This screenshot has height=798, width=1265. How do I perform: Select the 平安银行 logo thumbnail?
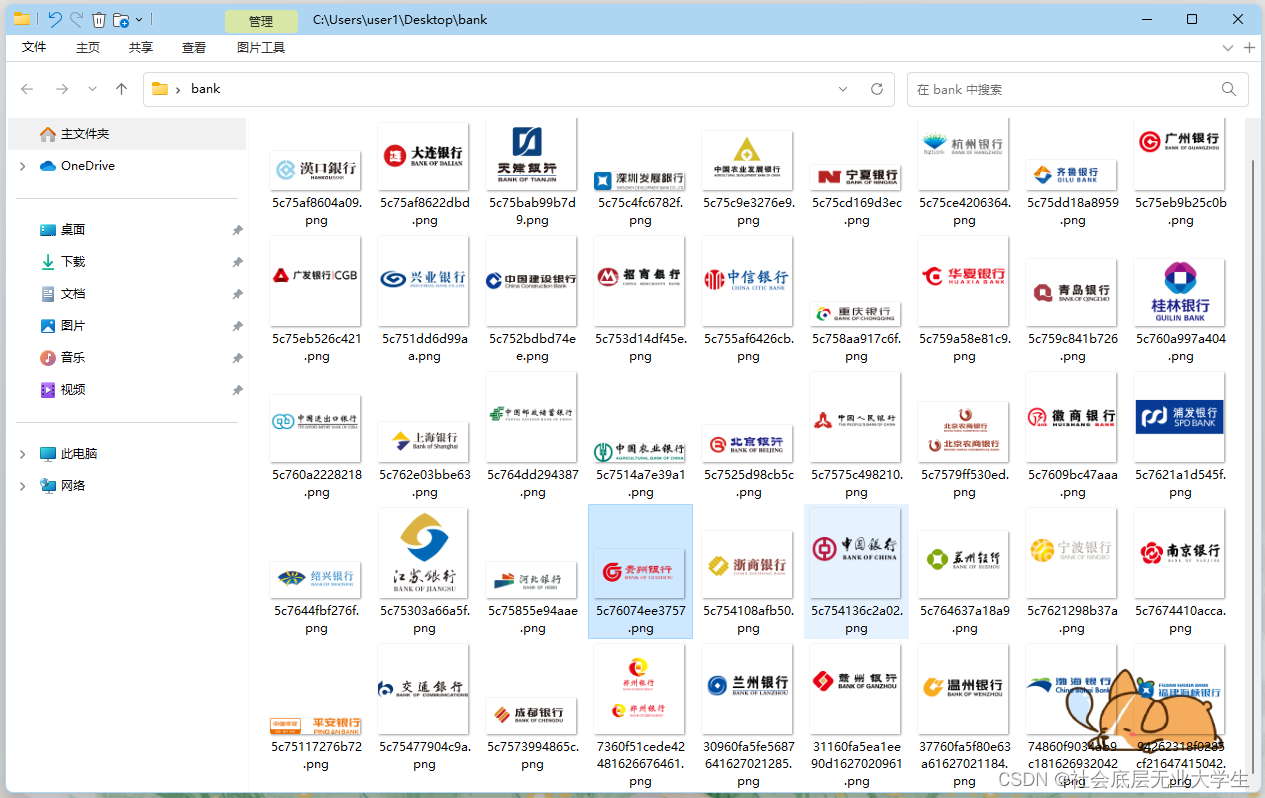click(x=316, y=725)
